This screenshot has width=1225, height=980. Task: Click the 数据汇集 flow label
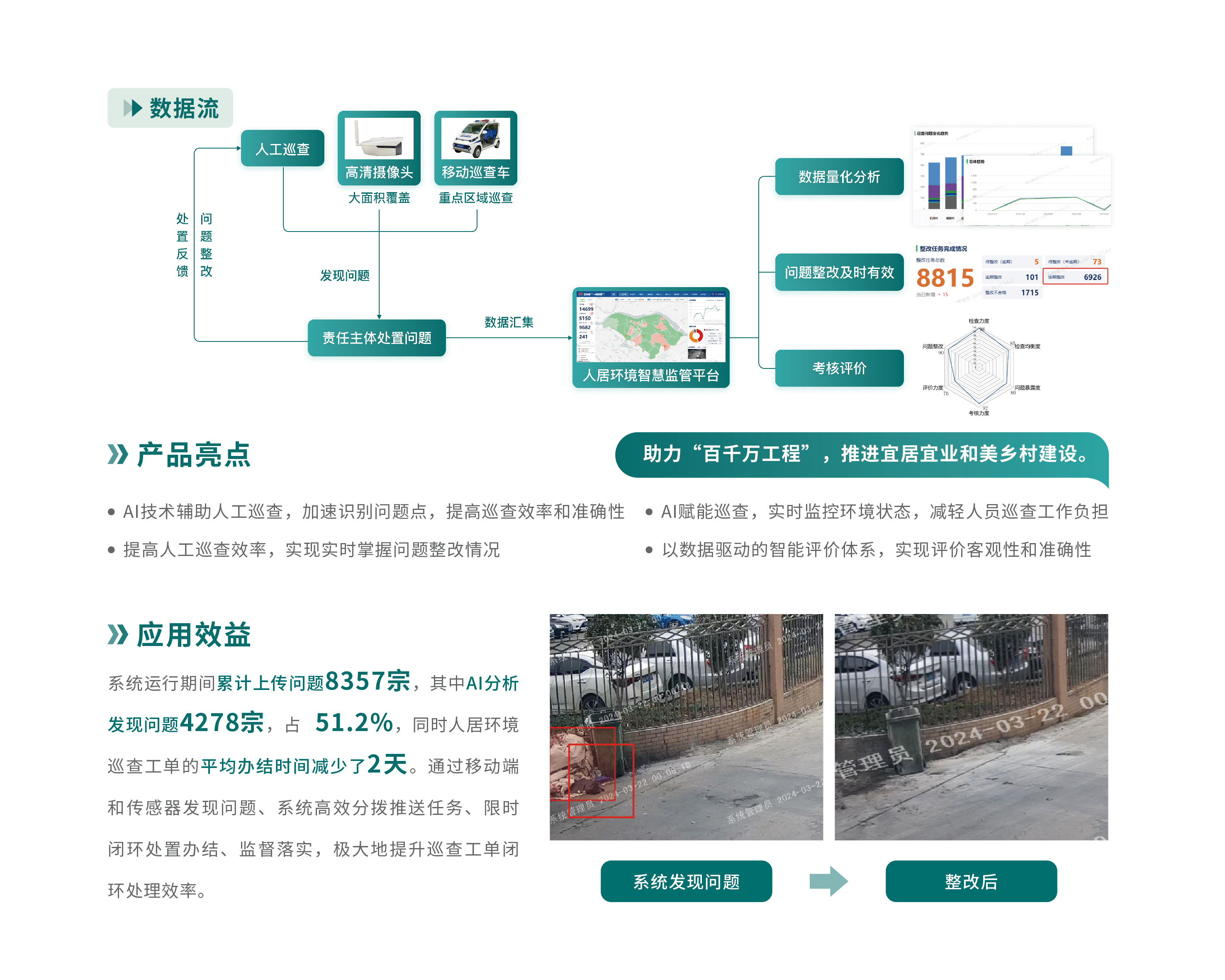(509, 322)
